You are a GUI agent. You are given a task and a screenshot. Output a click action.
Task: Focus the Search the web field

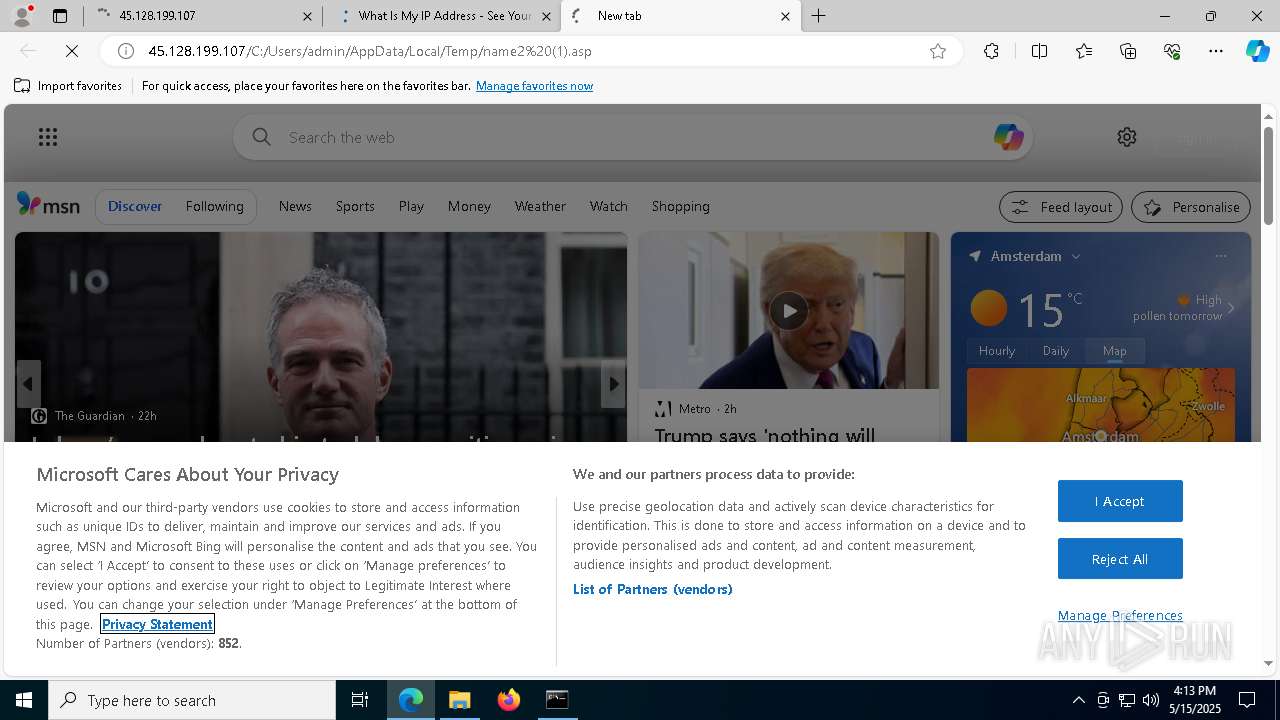[x=633, y=137]
